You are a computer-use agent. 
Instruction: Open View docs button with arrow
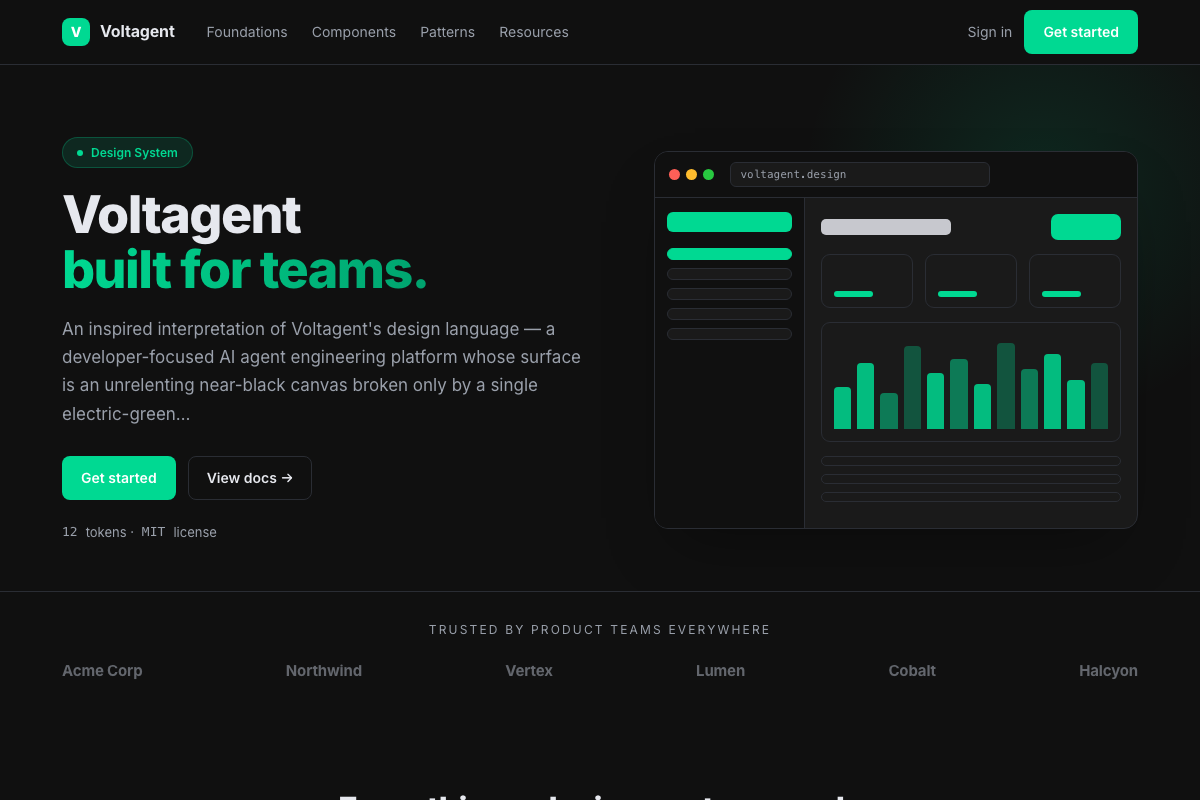250,478
